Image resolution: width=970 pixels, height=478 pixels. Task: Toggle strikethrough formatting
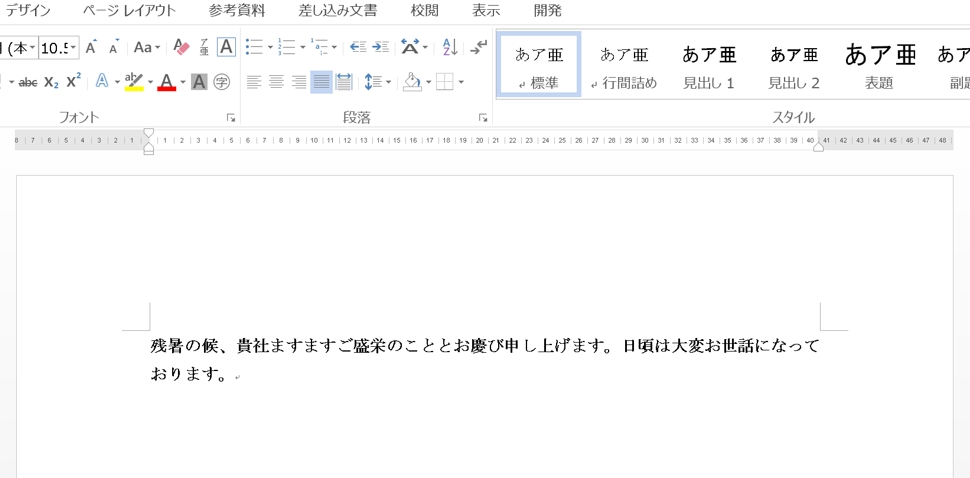tap(28, 82)
